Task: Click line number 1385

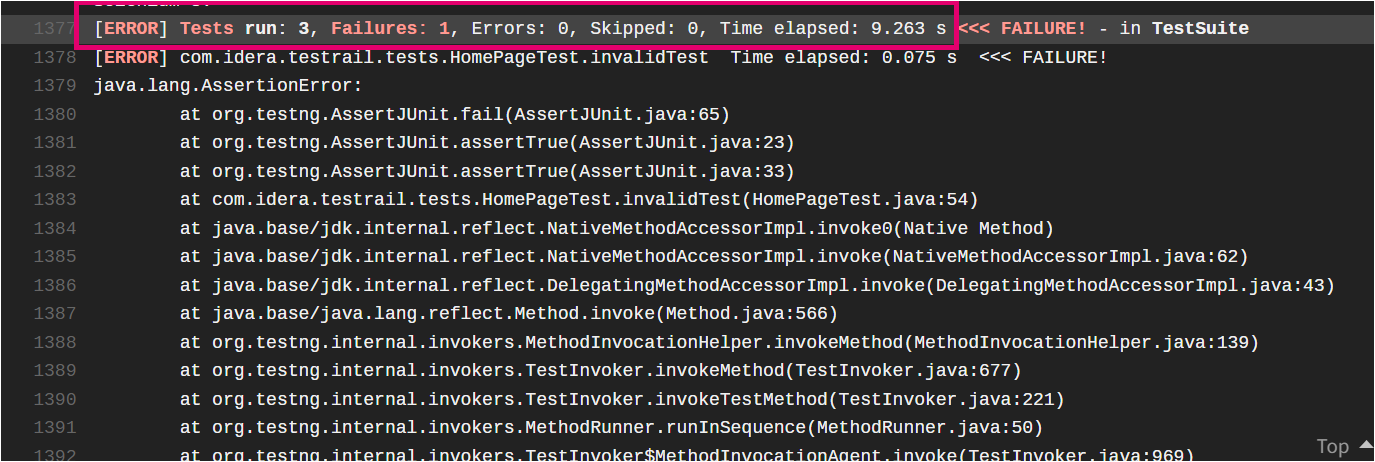Action: pos(54,257)
